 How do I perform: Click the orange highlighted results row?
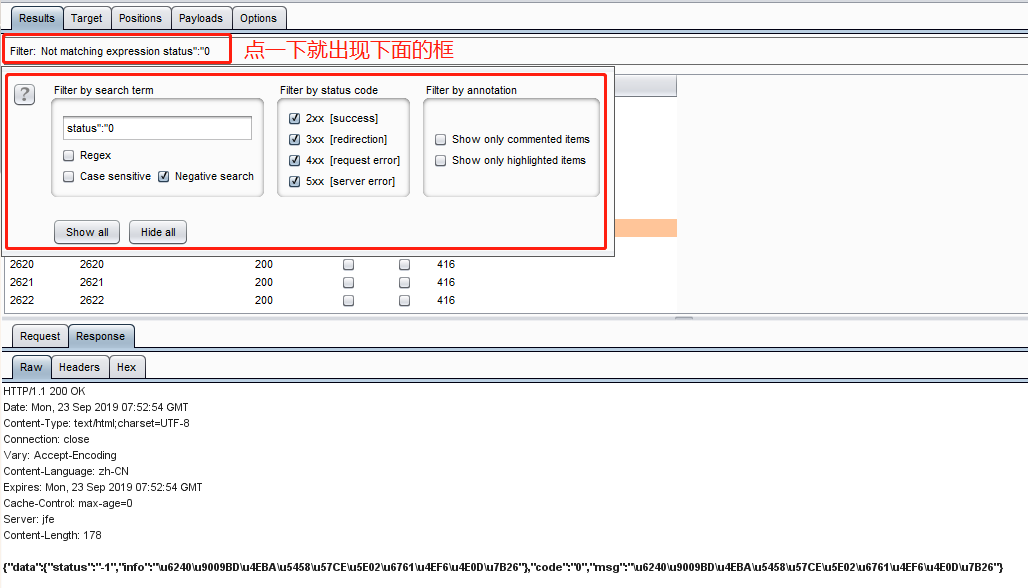pos(645,228)
